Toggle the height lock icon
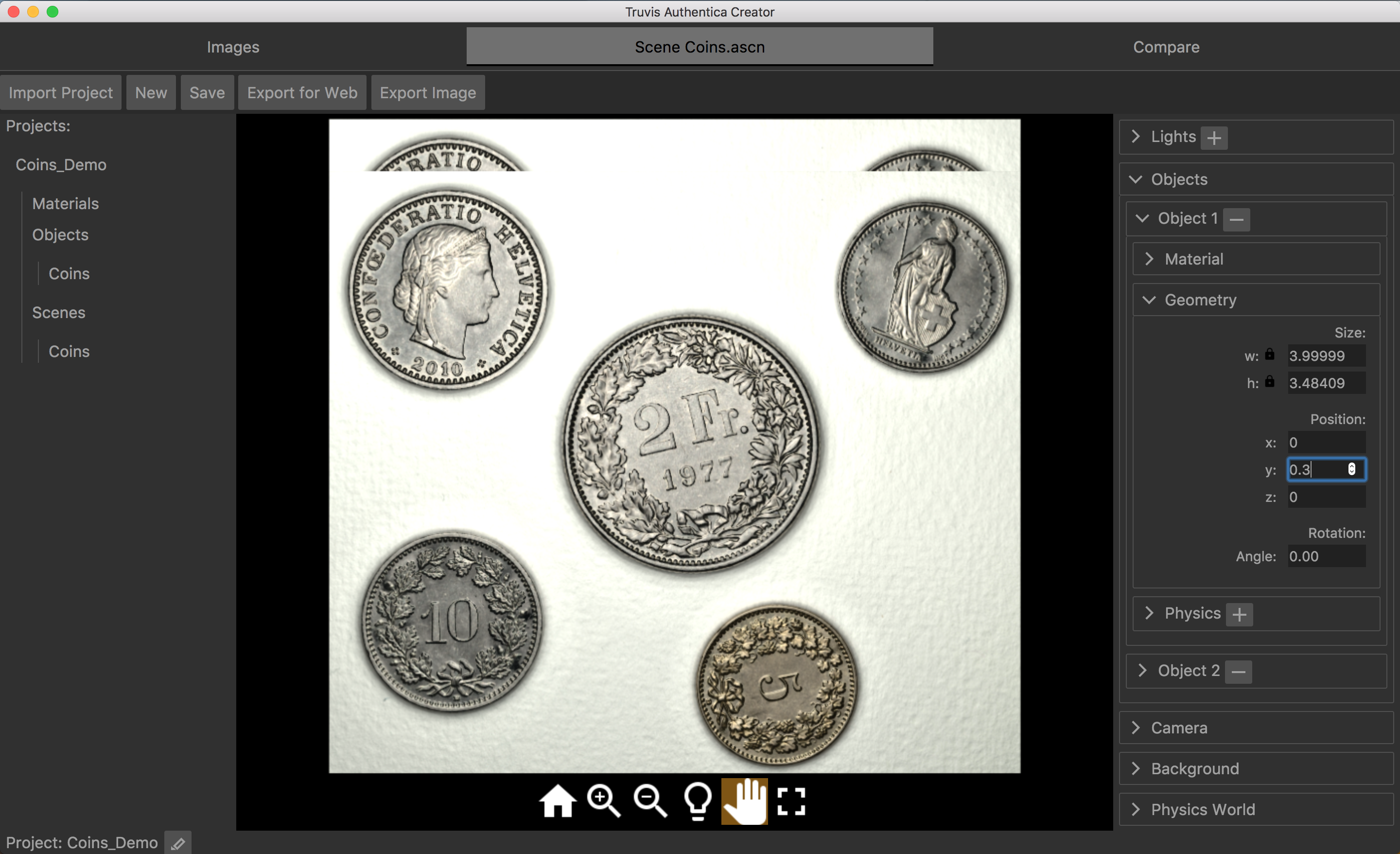The image size is (1400, 854). point(1270,381)
